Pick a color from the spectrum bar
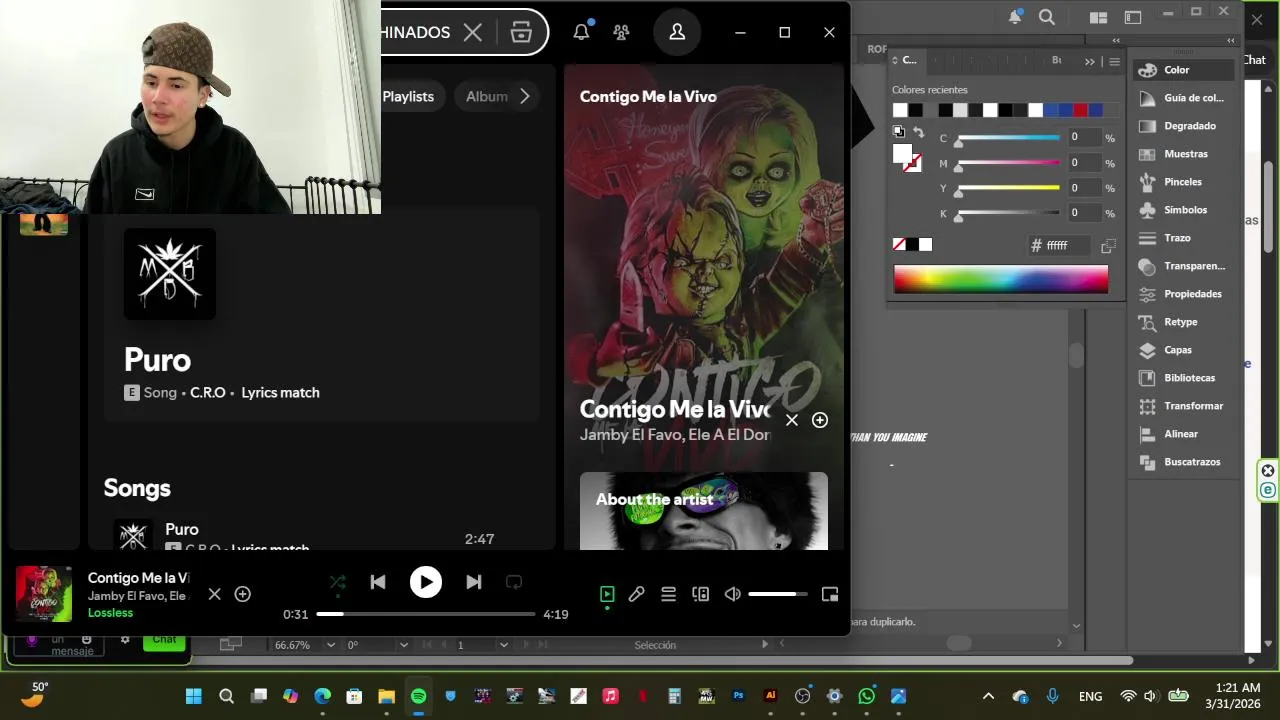Viewport: 1280px width, 720px height. coord(1001,280)
